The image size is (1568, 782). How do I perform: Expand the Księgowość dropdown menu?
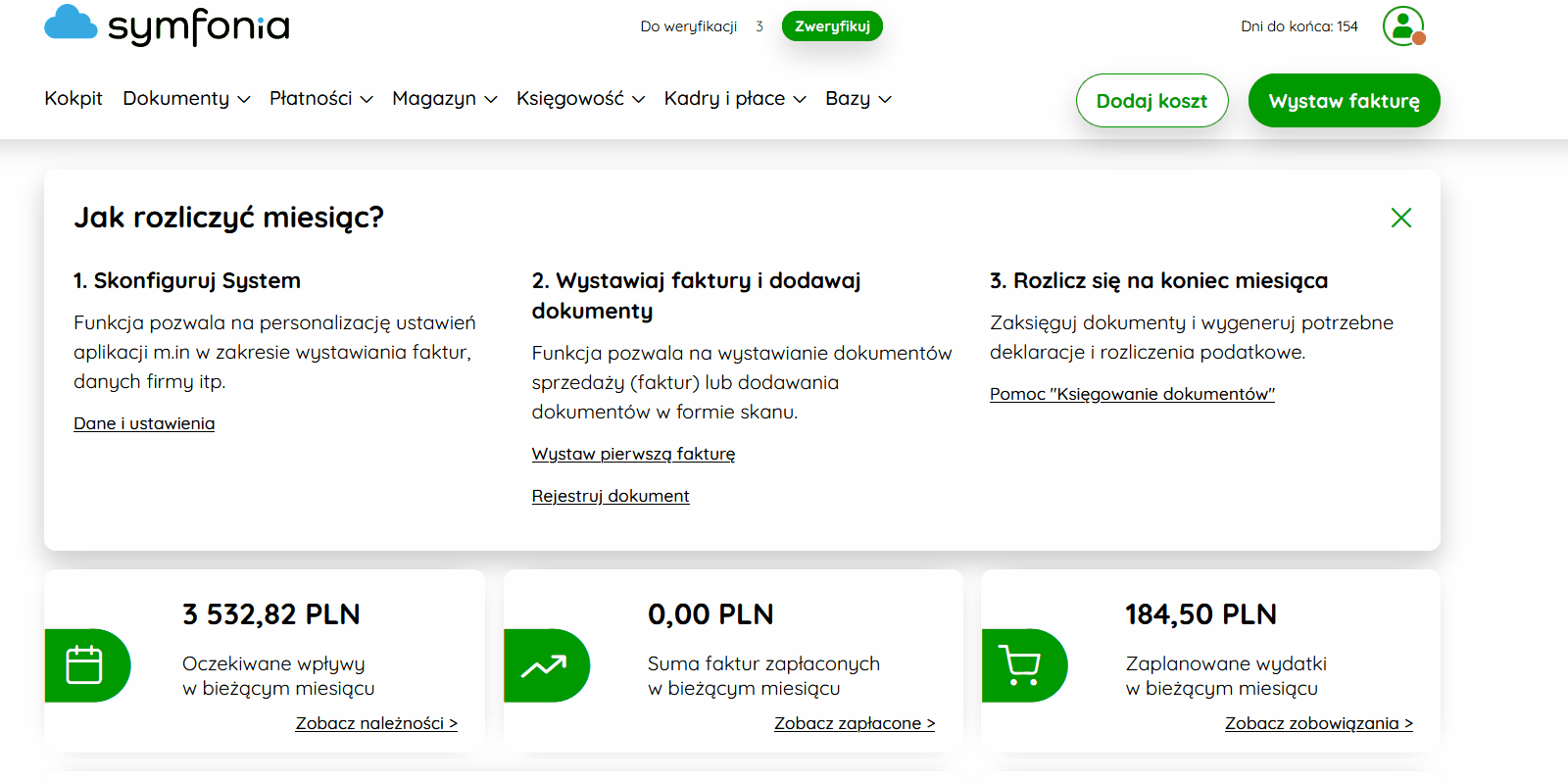tap(580, 98)
